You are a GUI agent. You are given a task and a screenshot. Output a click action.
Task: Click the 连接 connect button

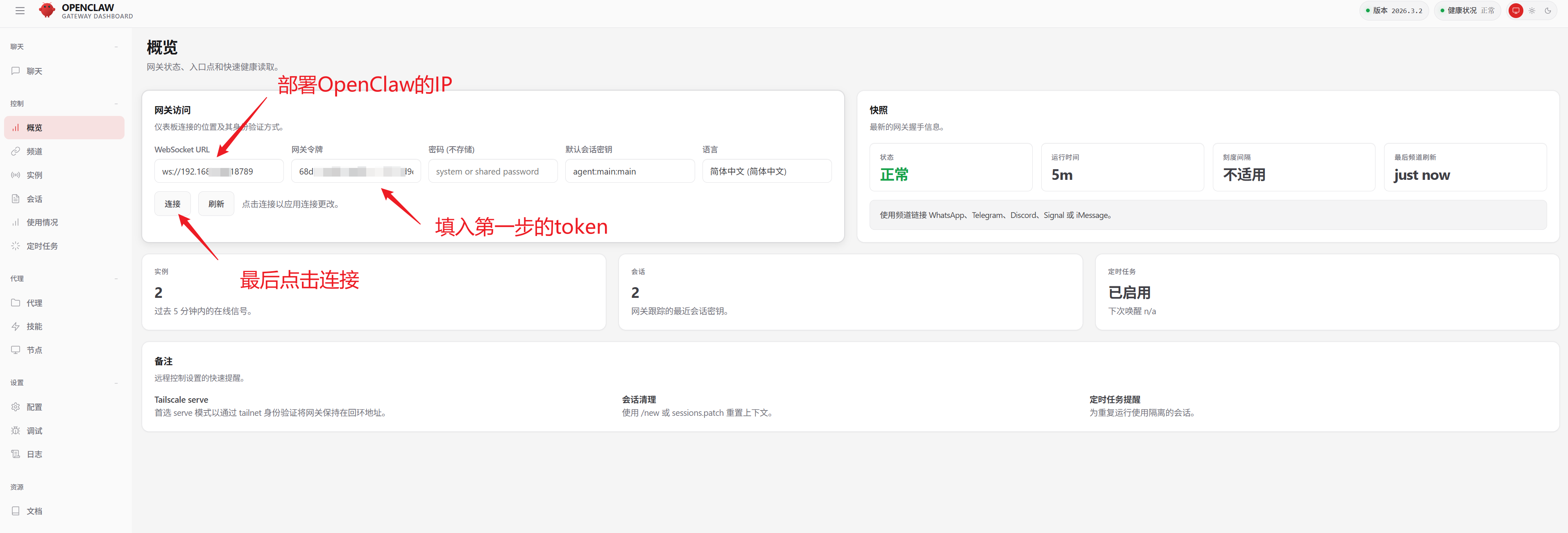click(x=172, y=204)
